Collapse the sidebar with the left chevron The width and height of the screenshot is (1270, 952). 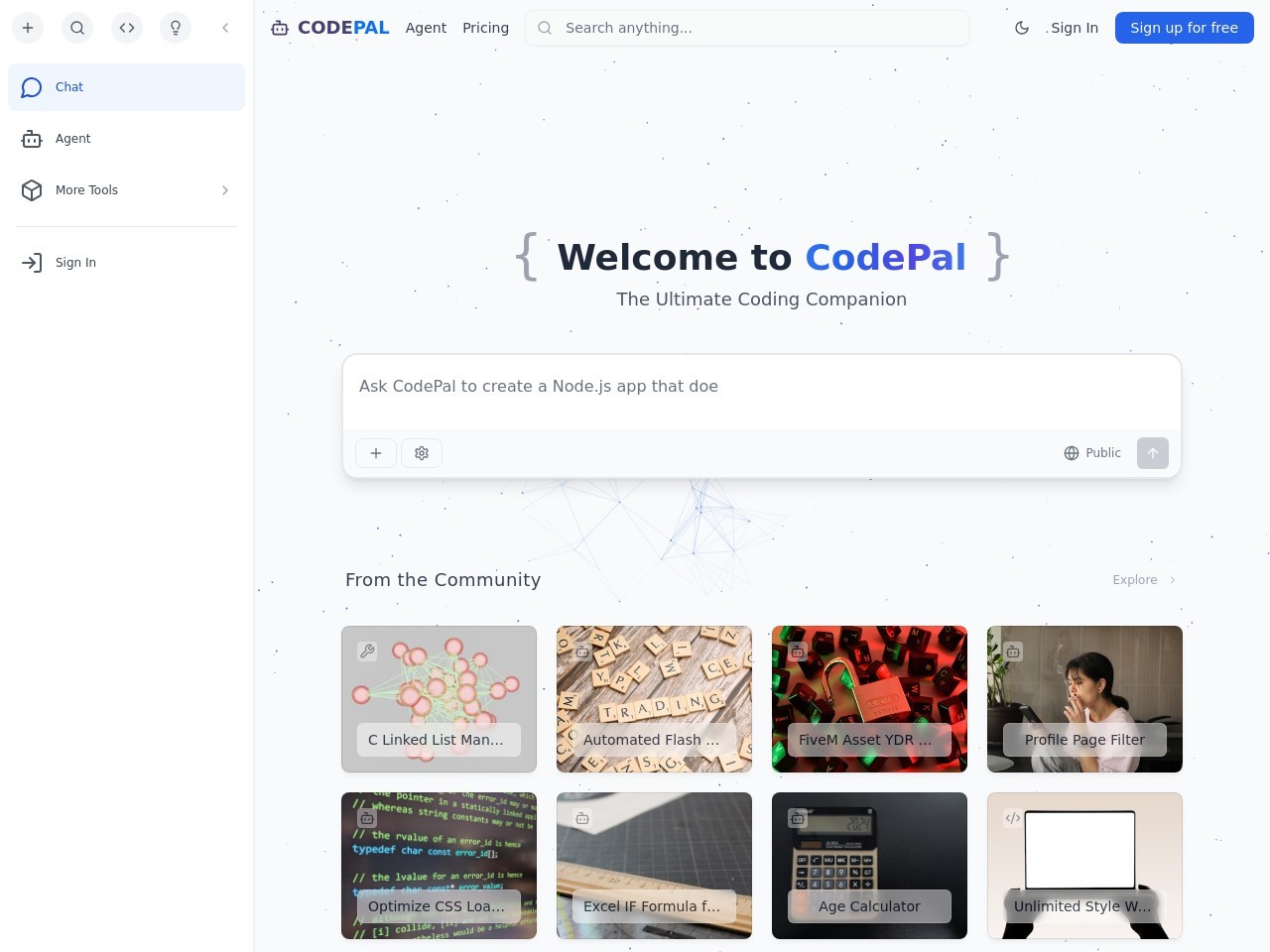tap(225, 28)
